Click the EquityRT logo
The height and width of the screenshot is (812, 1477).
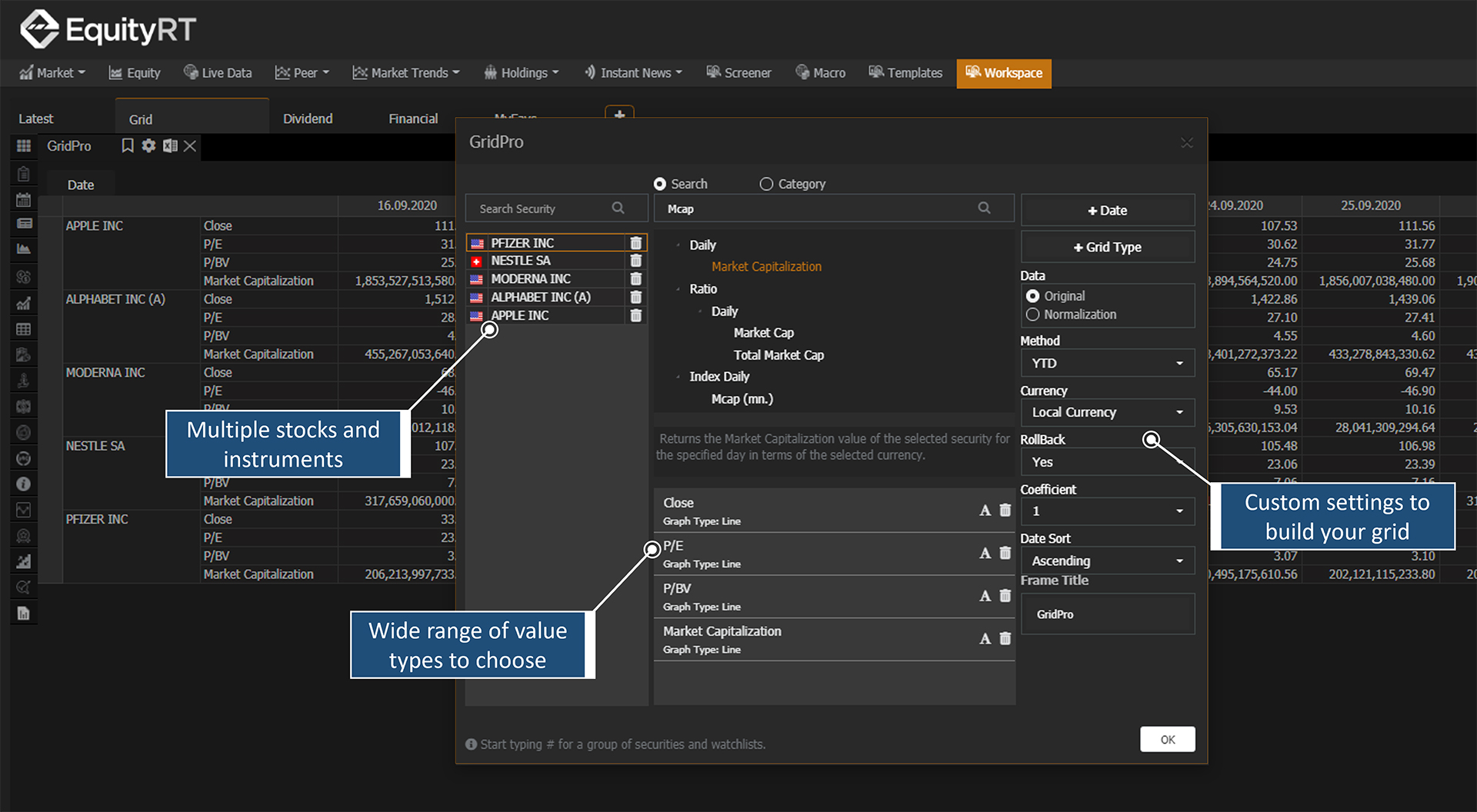click(x=108, y=29)
